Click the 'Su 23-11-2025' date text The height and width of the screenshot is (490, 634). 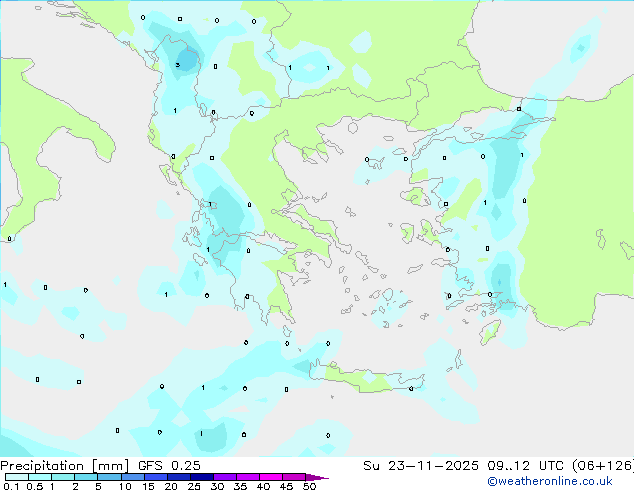[421, 466]
